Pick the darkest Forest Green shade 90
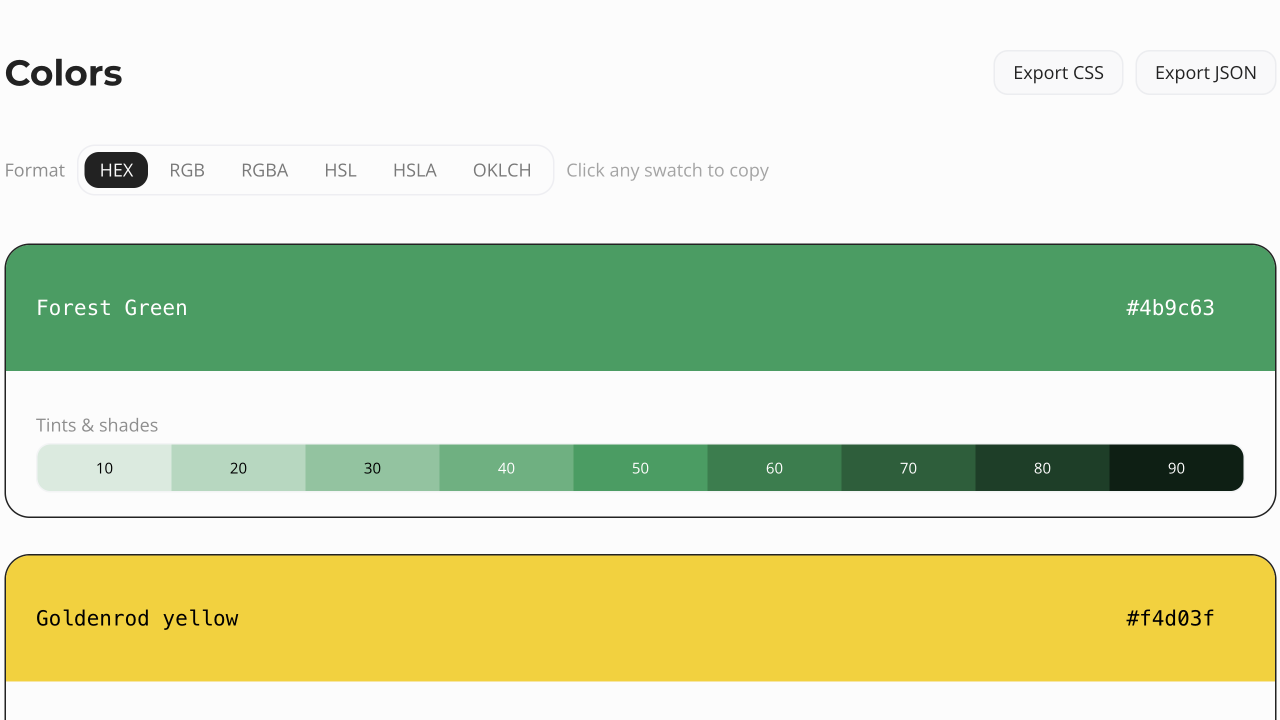The width and height of the screenshot is (1280, 720). [x=1177, y=468]
